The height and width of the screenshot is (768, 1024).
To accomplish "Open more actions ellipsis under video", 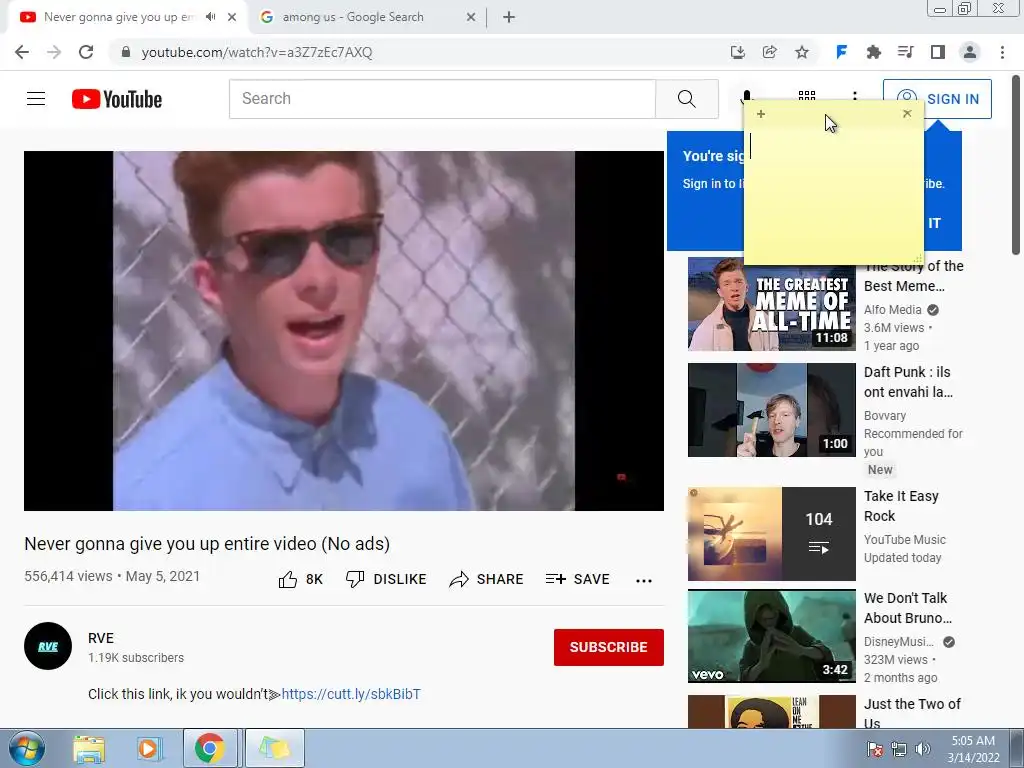I will pyautogui.click(x=644, y=581).
